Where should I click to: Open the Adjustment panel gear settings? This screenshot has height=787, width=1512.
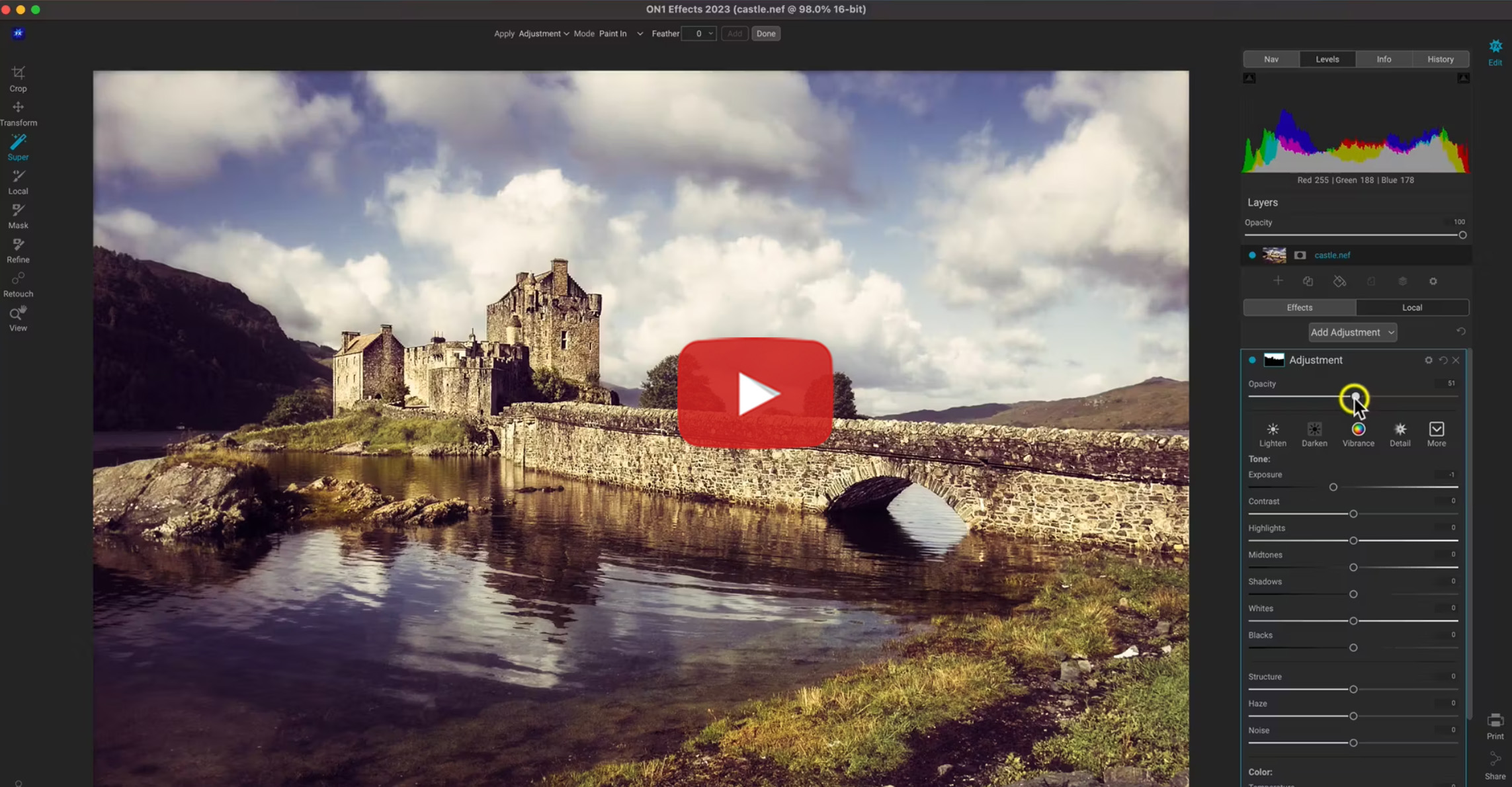tap(1429, 360)
